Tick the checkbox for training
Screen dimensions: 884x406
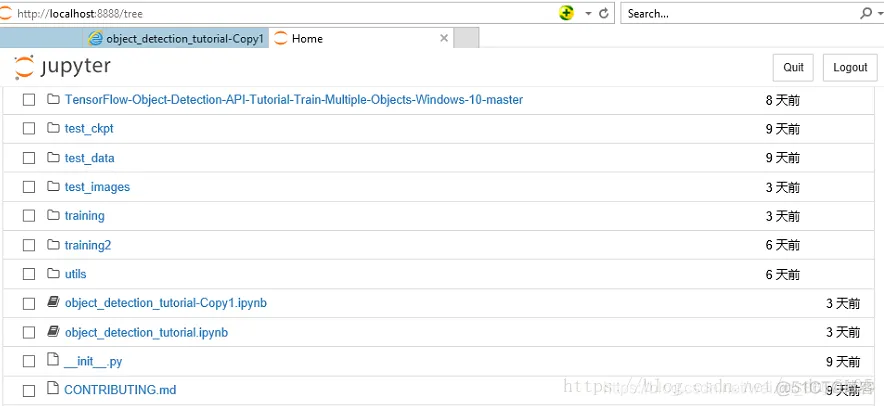(29, 216)
